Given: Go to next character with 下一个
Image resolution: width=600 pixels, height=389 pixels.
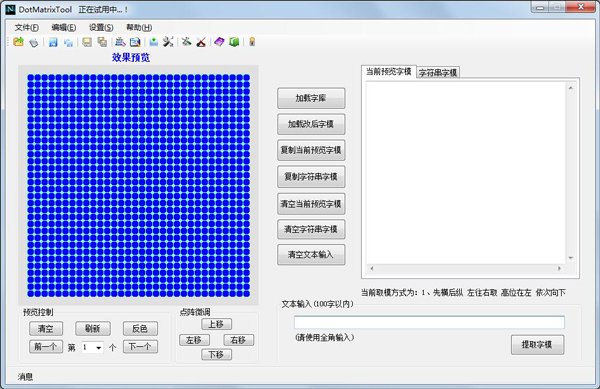Looking at the screenshot, I should 140,347.
